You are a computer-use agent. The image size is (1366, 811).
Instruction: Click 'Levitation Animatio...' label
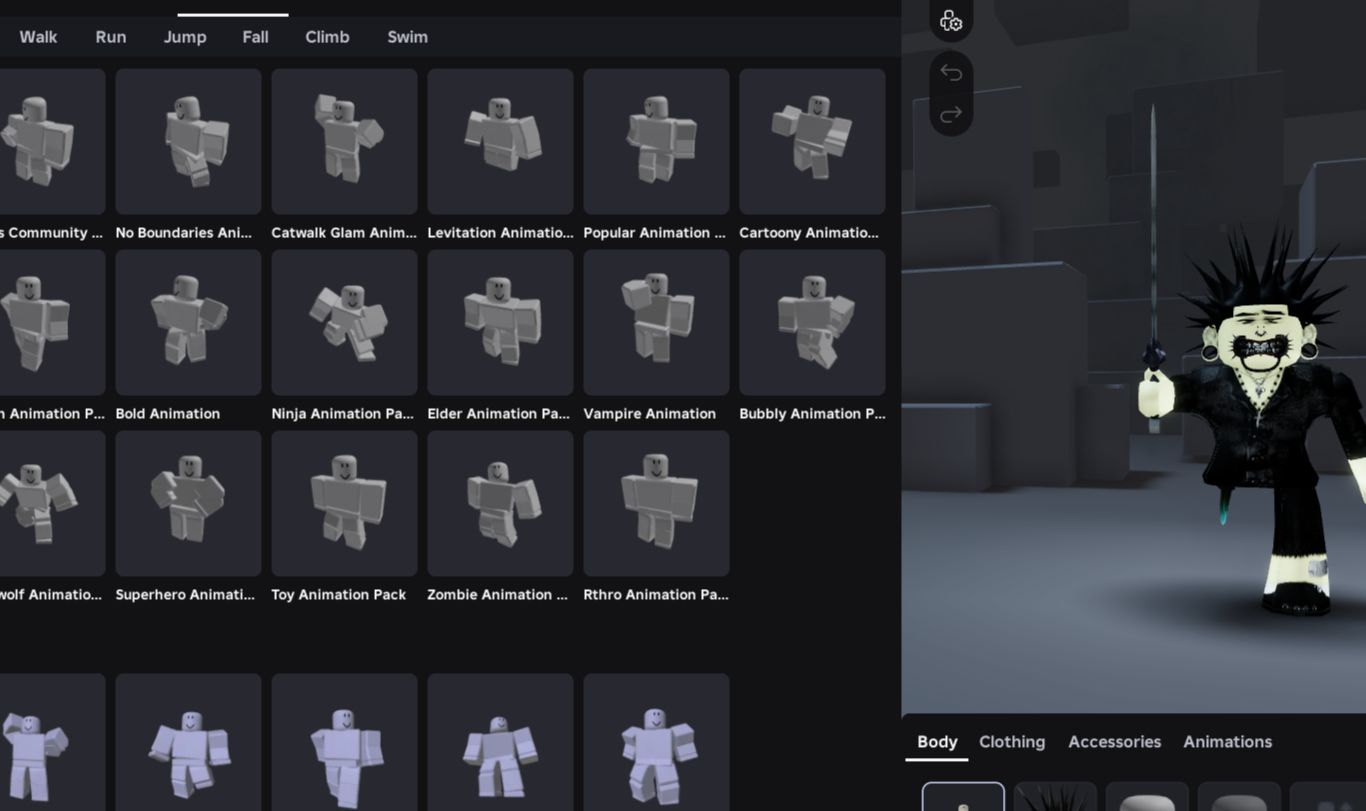pyautogui.click(x=500, y=233)
